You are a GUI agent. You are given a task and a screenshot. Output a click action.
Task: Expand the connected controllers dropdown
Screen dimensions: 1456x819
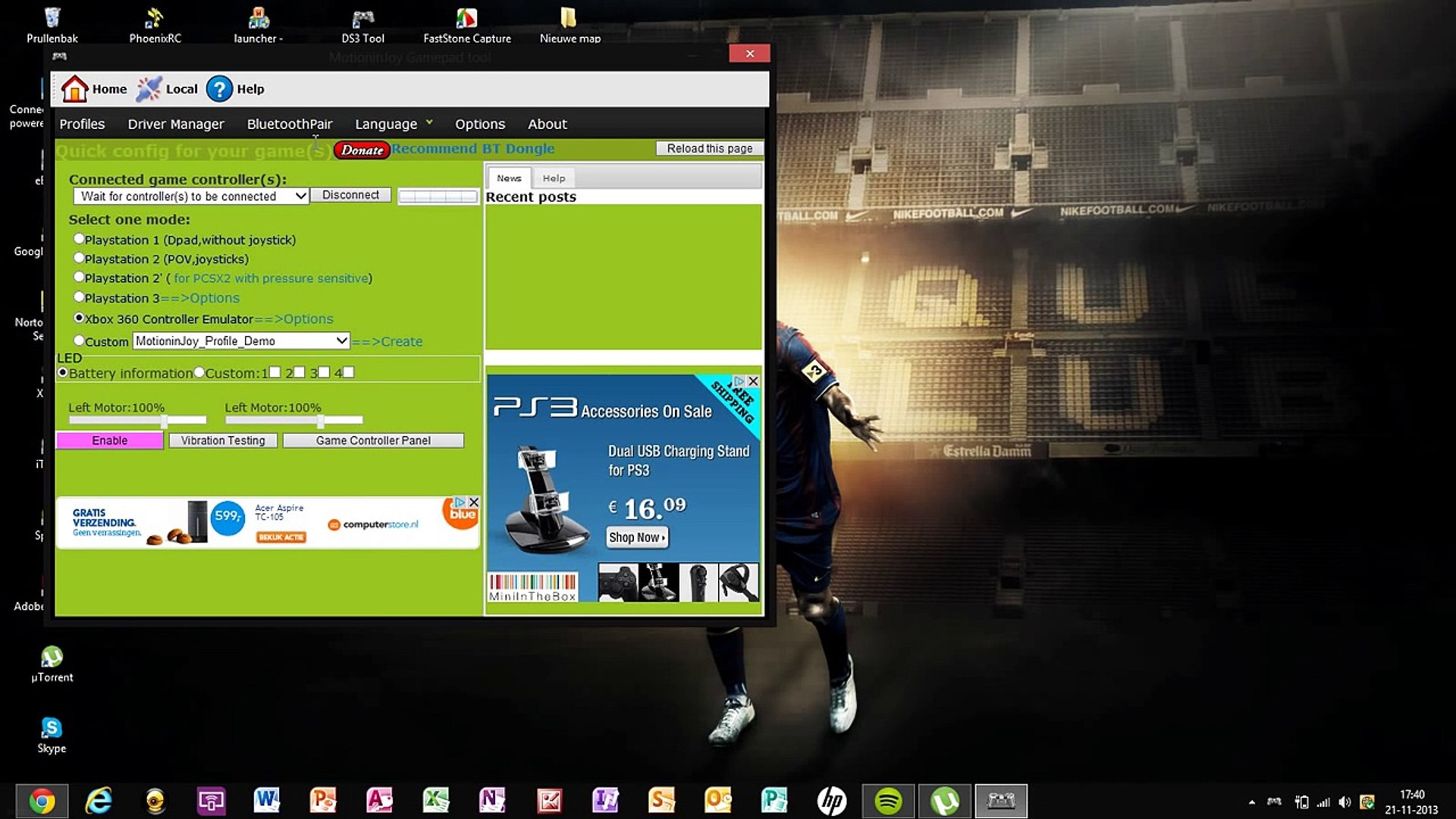pyautogui.click(x=300, y=196)
